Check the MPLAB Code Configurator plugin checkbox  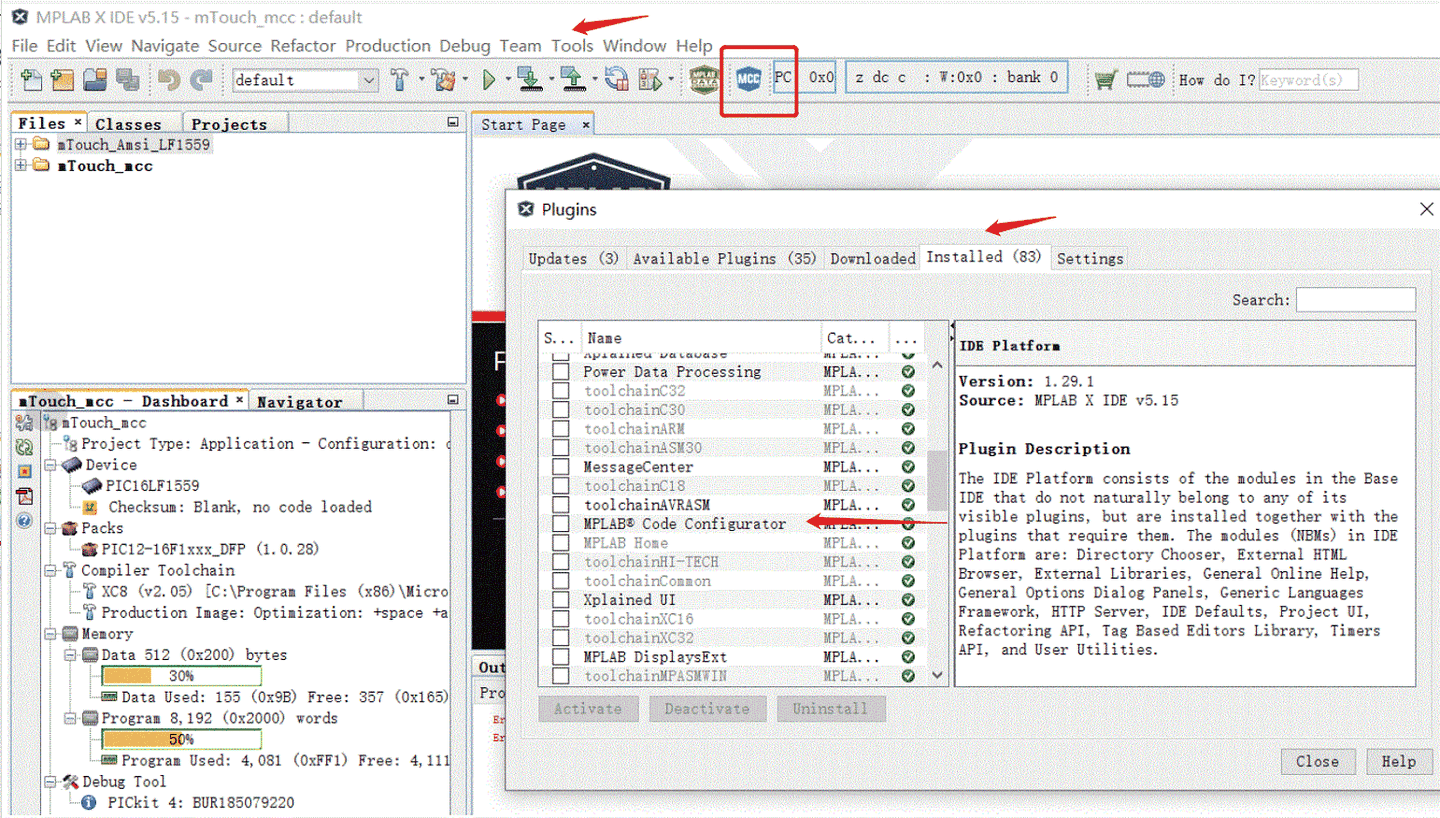click(561, 524)
